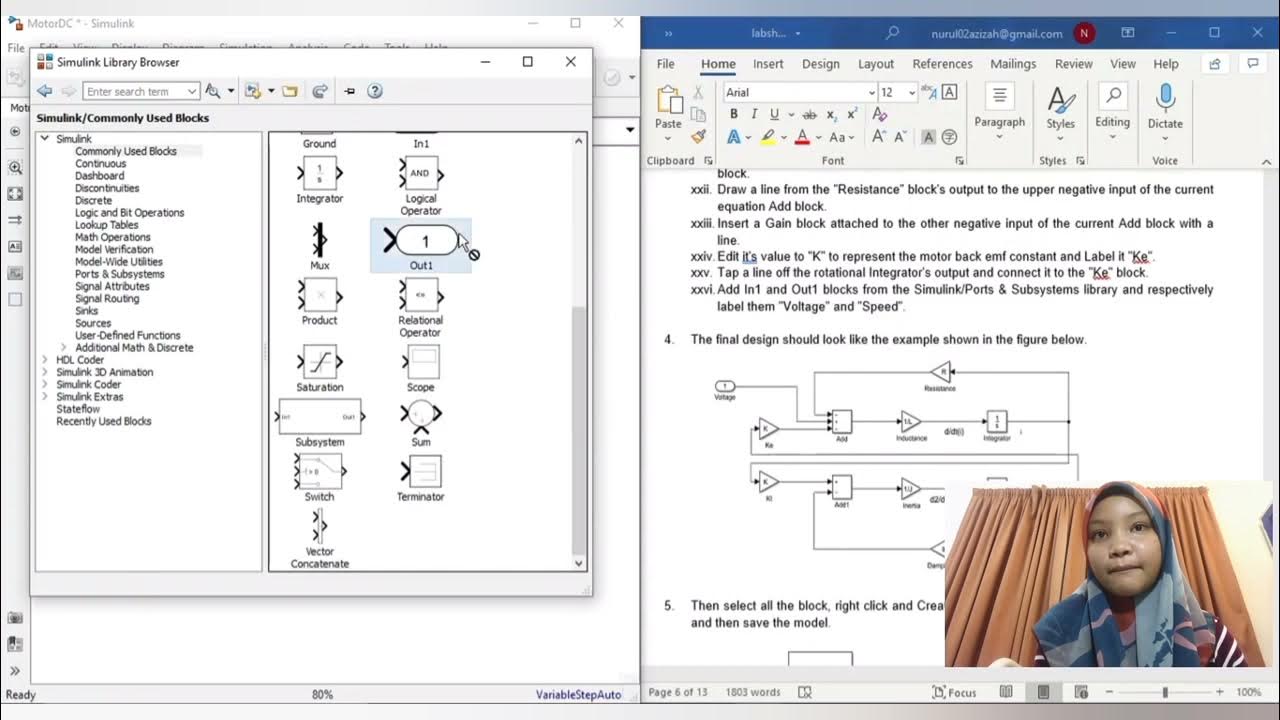Collapse the Simulink tree node

[x=44, y=139]
